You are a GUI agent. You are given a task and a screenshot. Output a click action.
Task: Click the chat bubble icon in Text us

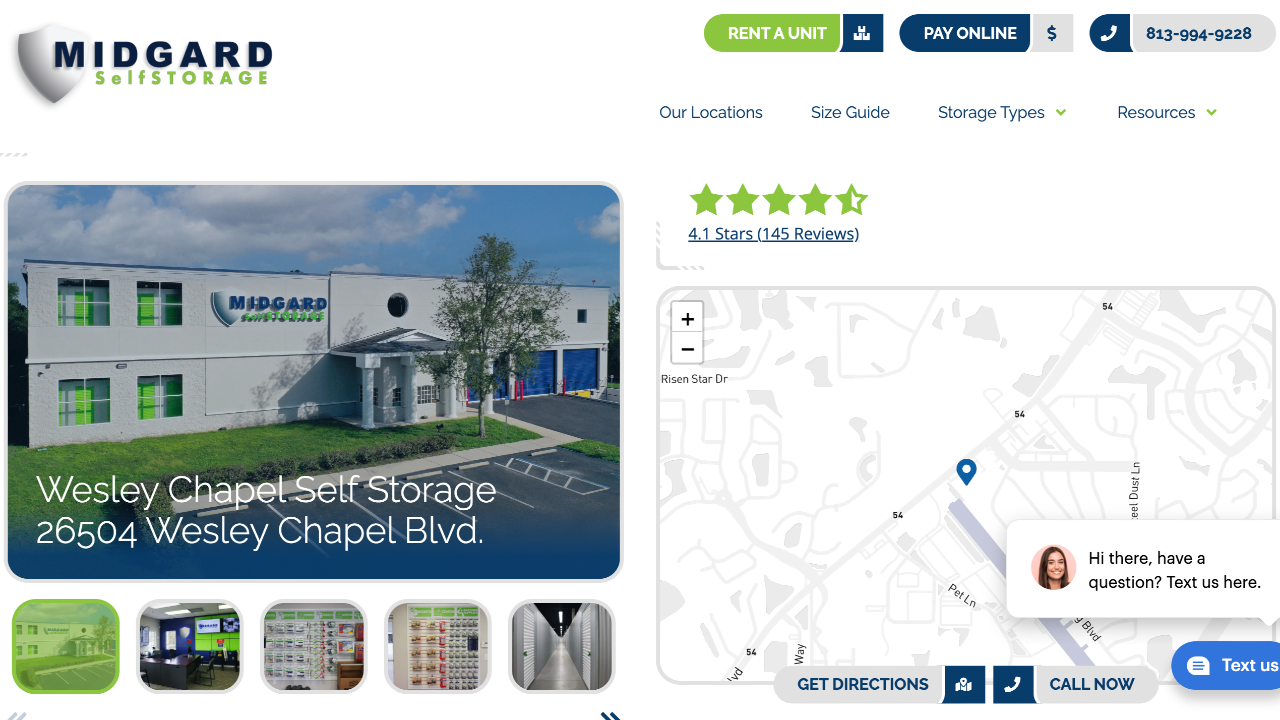click(1199, 666)
